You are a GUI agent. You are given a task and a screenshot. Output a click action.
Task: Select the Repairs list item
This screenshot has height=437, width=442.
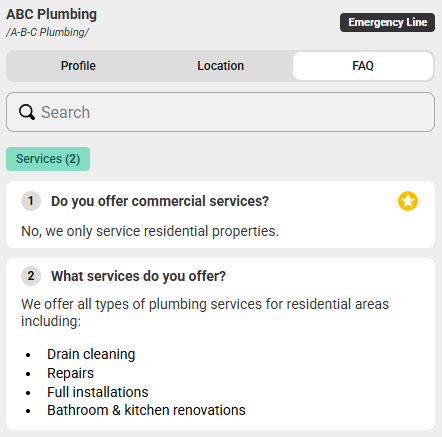click(70, 373)
